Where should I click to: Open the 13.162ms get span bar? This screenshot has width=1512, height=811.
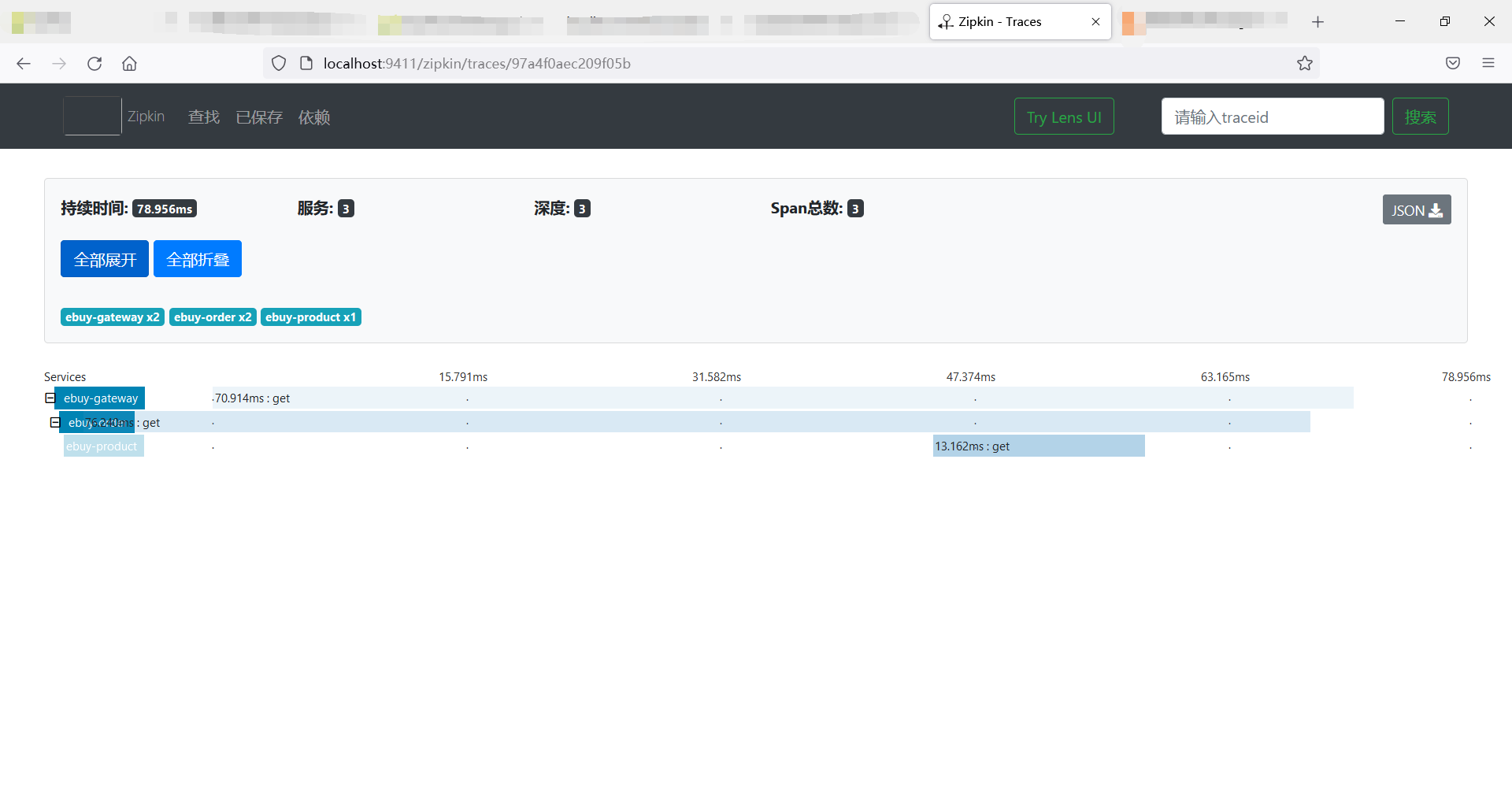pos(1039,446)
